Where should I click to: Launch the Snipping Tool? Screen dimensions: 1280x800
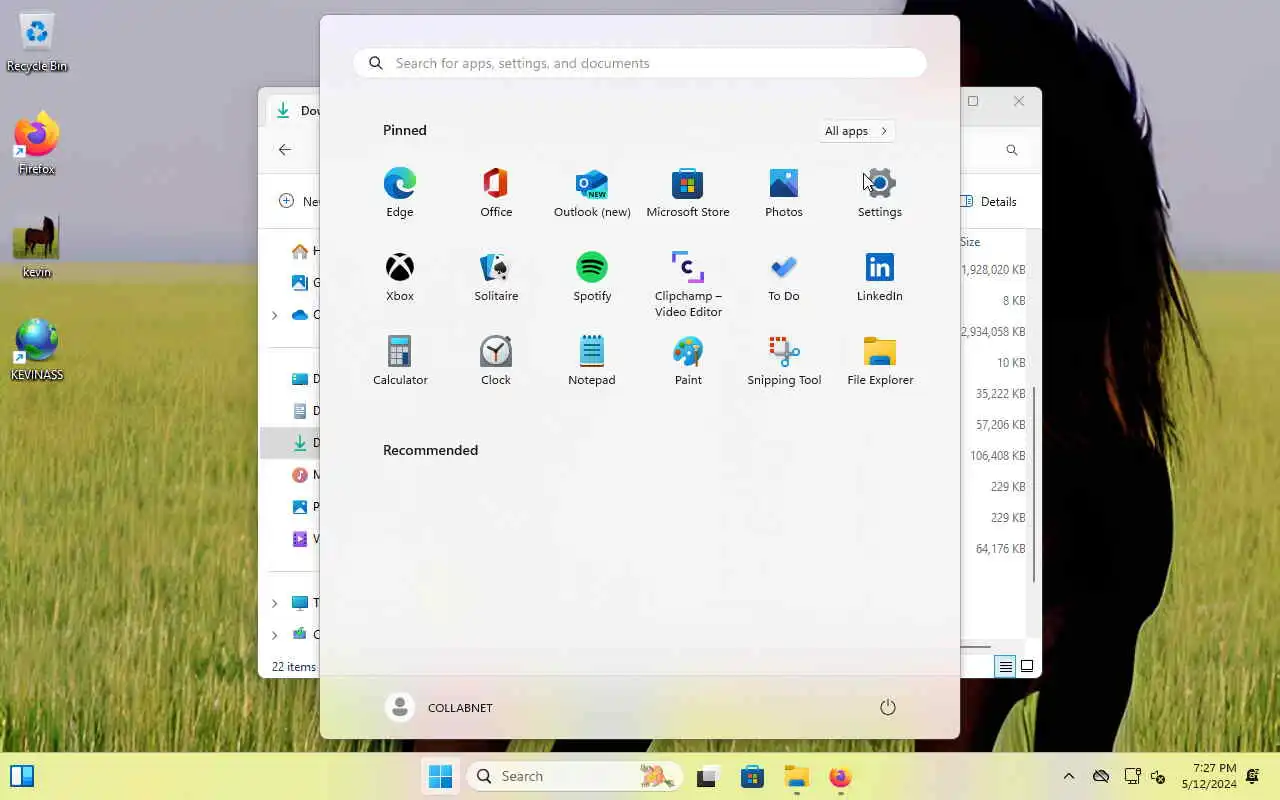(784, 360)
